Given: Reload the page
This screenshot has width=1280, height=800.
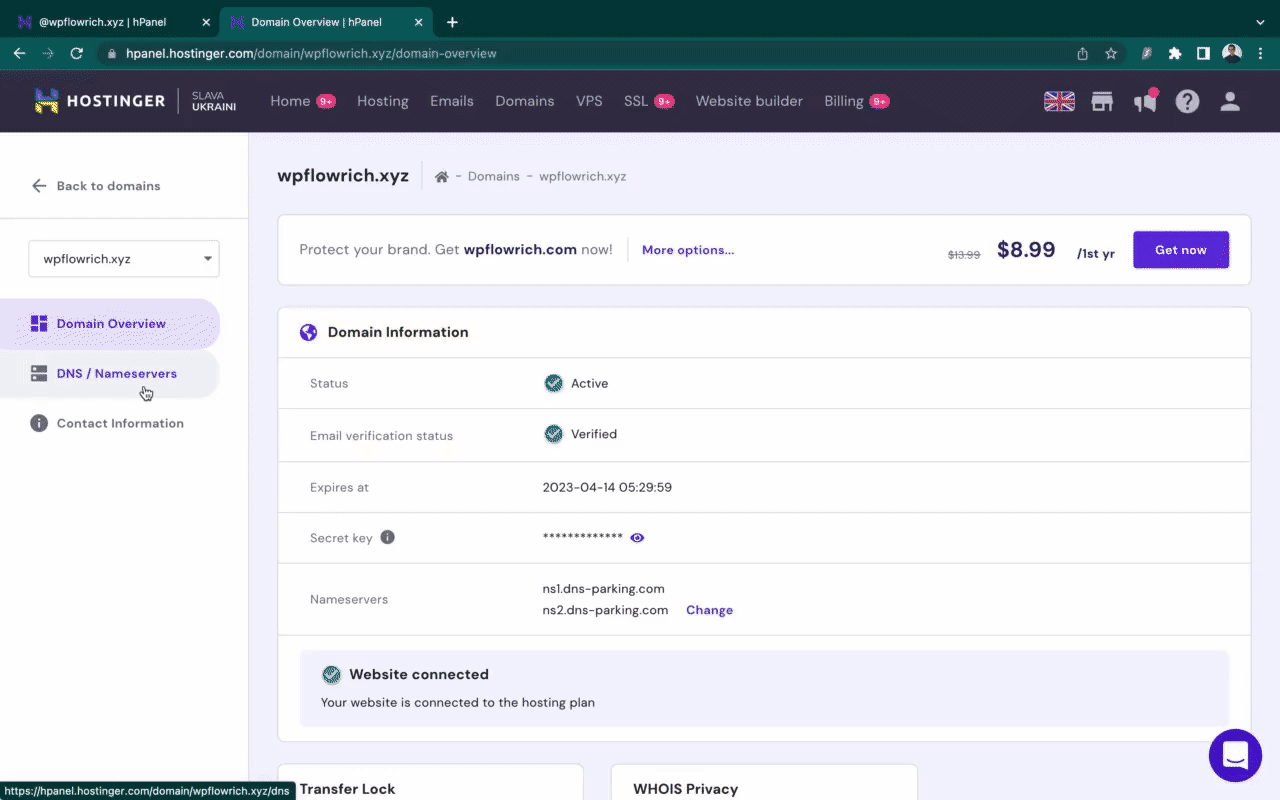Looking at the screenshot, I should [x=76, y=54].
